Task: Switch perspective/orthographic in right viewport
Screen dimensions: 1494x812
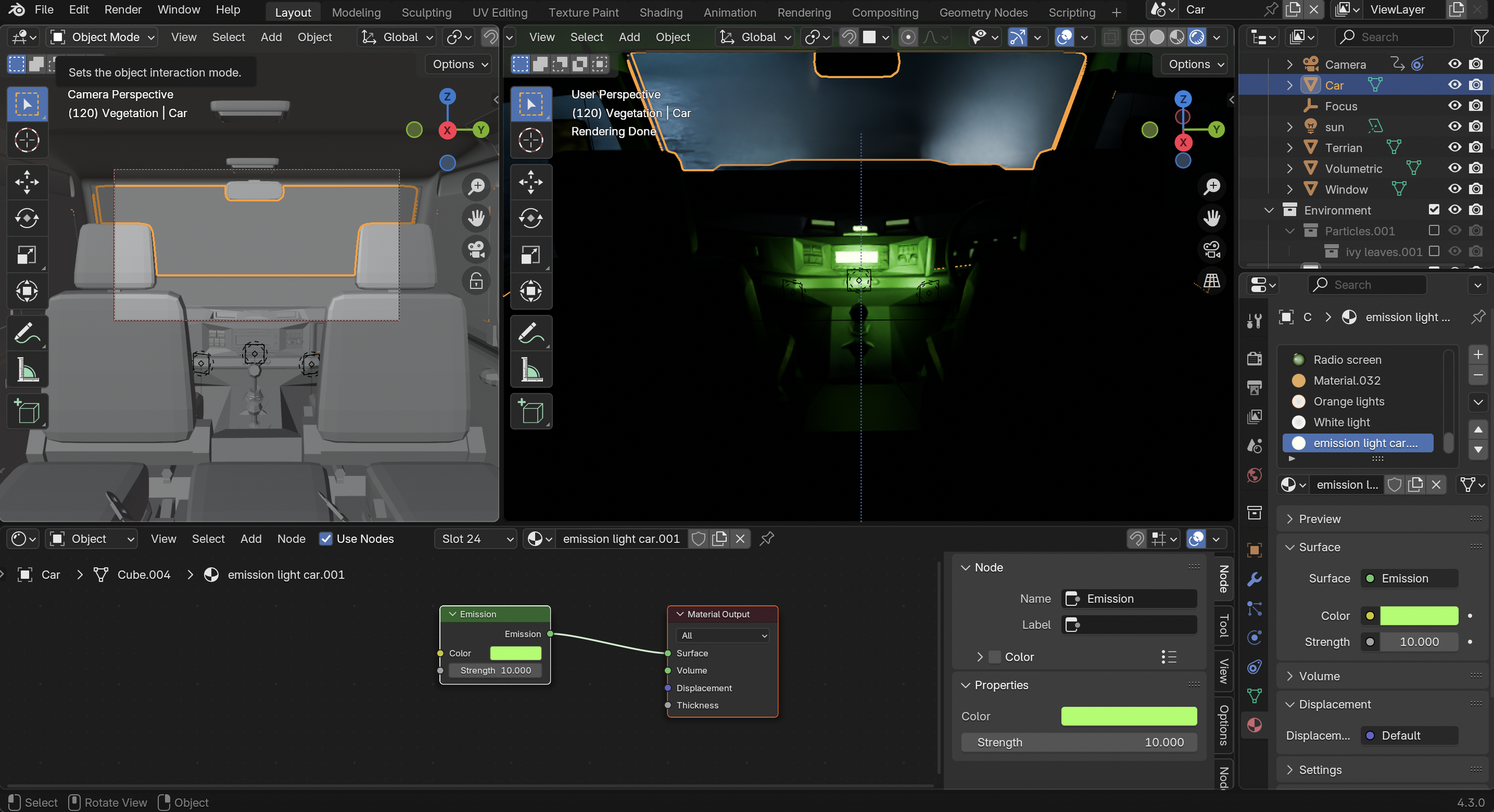Action: (1212, 281)
